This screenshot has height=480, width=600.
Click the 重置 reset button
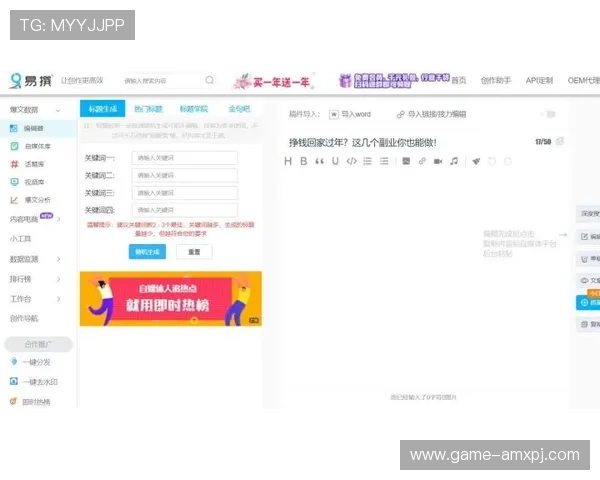194,252
